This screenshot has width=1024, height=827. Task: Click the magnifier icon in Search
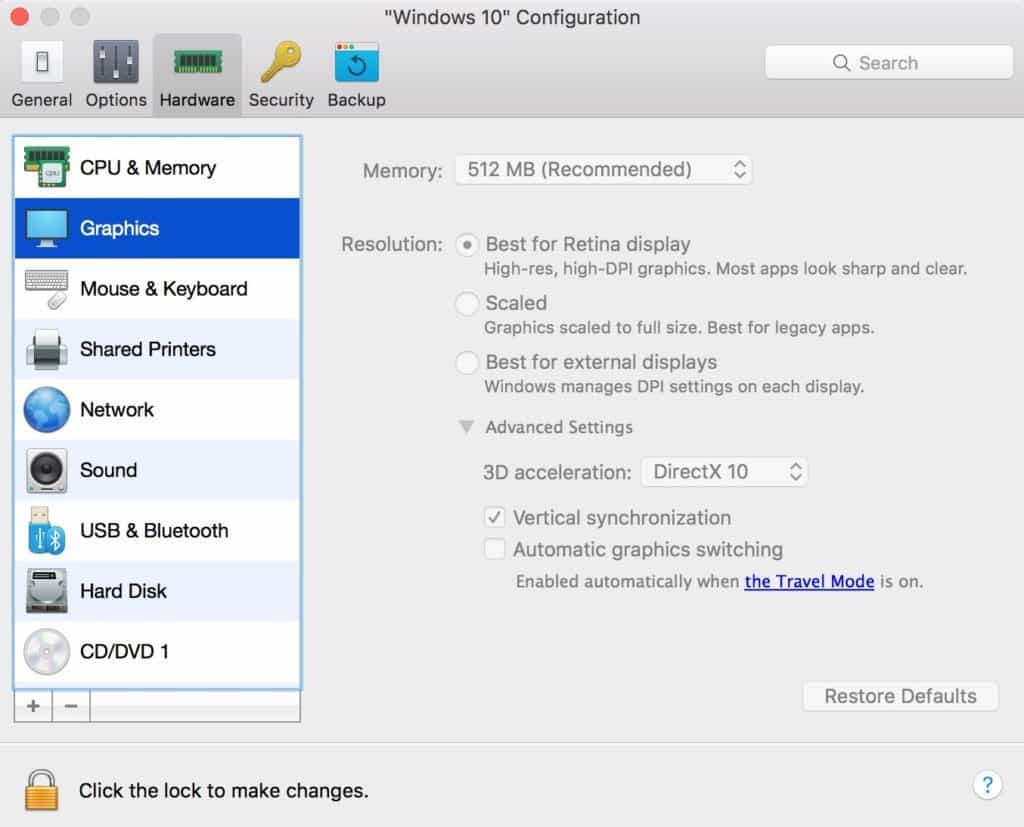[x=841, y=63]
